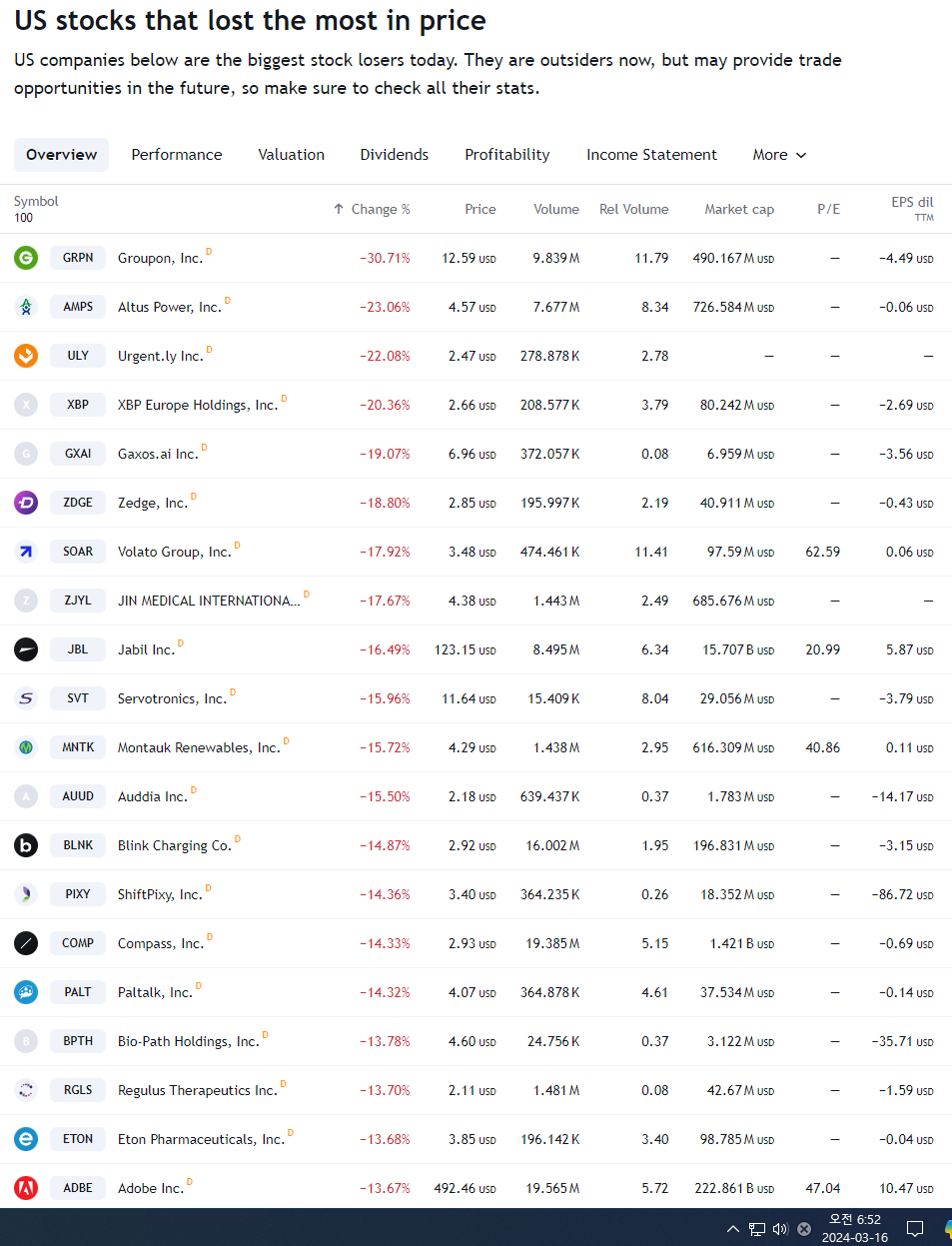Viewport: 952px width, 1246px height.
Task: Sort by the Volume column header
Action: (556, 209)
